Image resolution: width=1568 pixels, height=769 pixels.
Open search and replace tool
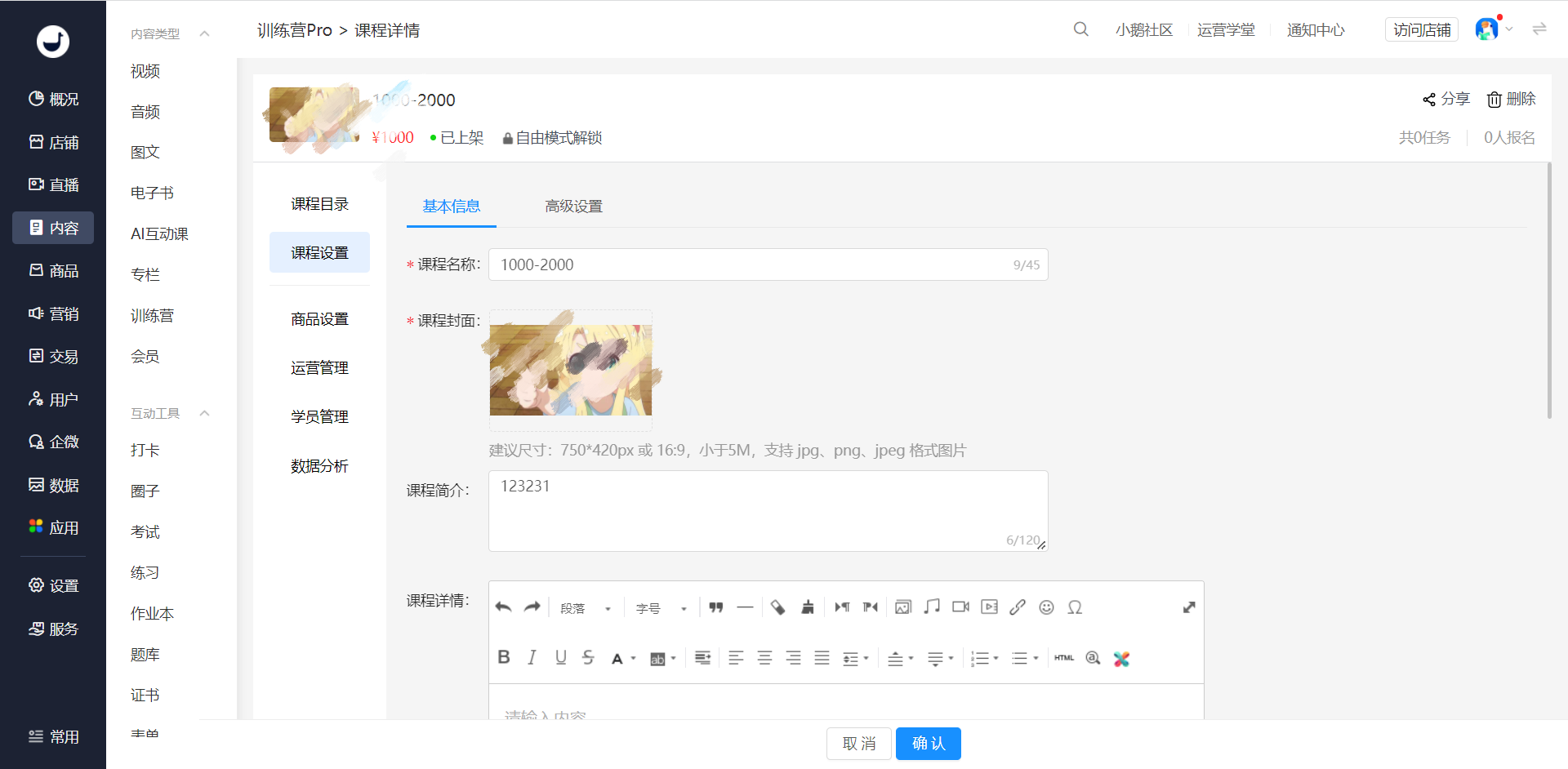coord(1093,658)
